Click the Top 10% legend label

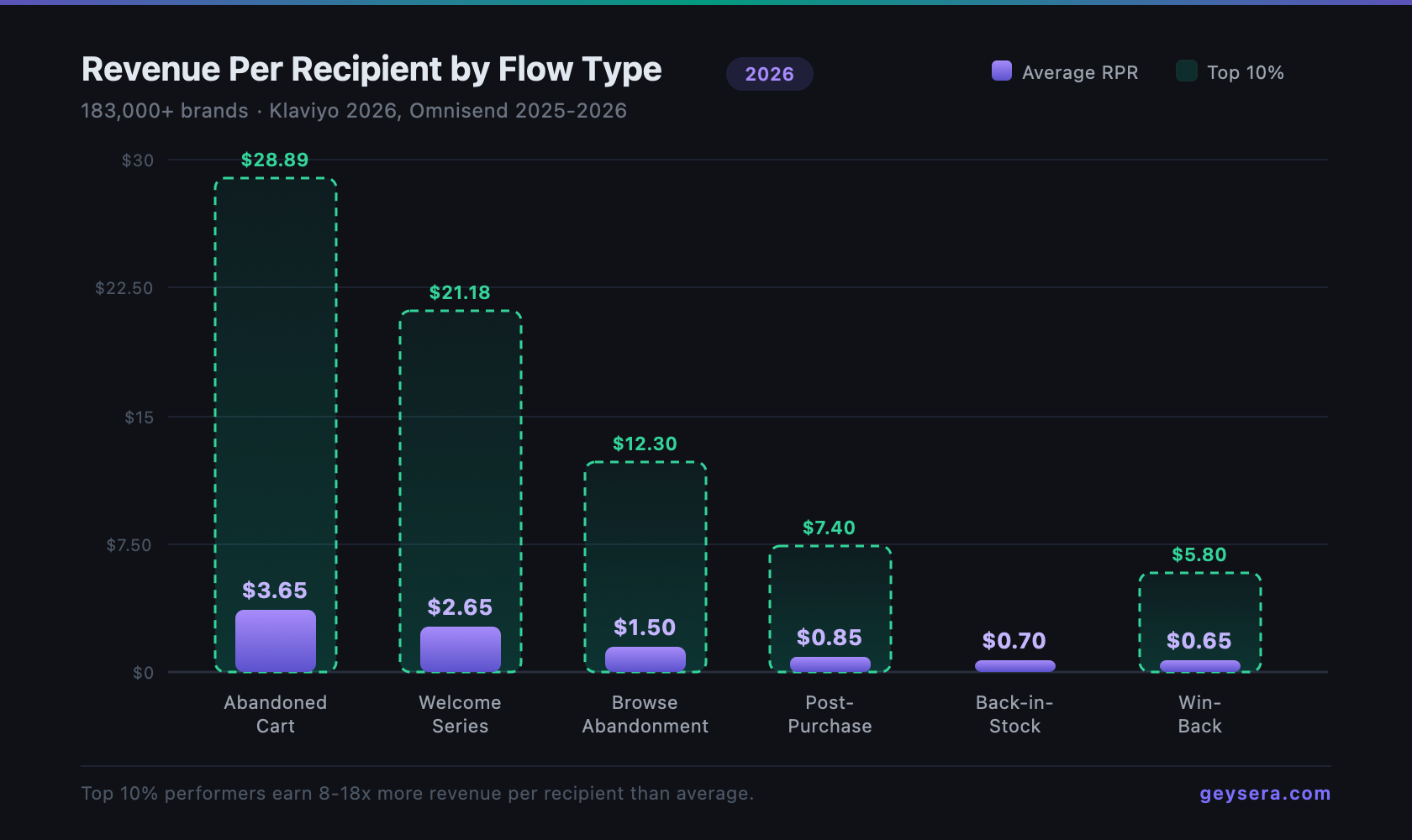[x=1246, y=72]
